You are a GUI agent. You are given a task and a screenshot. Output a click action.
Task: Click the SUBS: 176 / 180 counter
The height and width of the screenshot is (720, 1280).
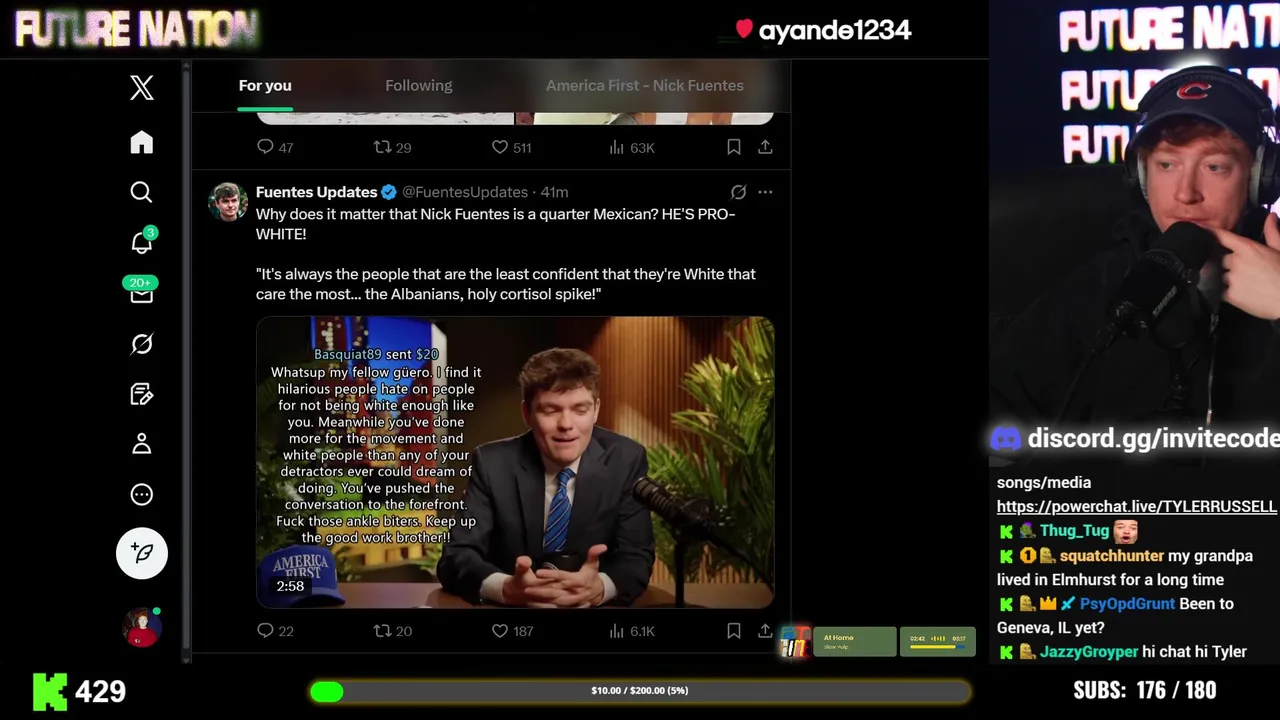coord(1145,690)
